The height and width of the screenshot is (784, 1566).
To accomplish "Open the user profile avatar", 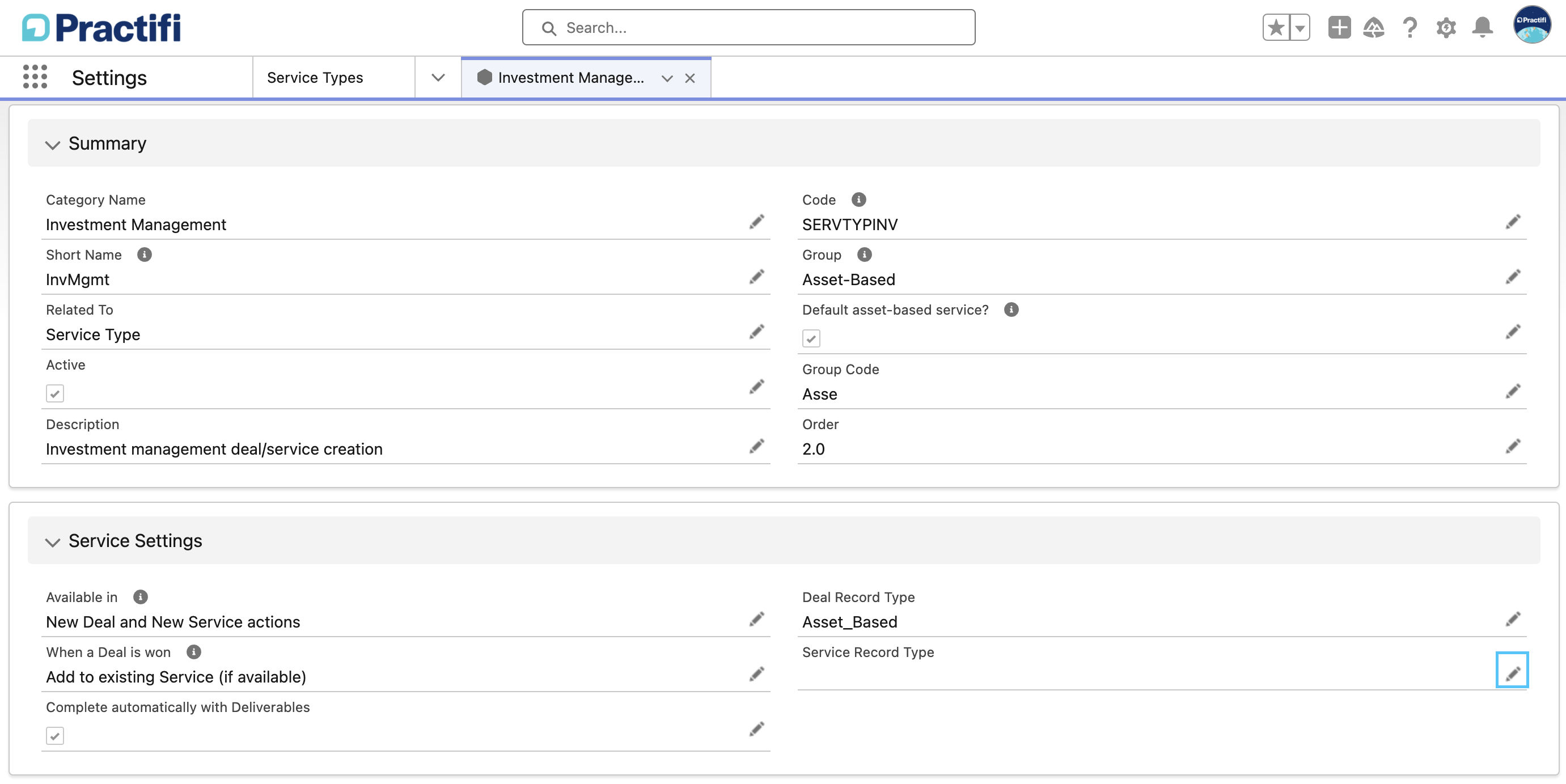I will tap(1531, 25).
